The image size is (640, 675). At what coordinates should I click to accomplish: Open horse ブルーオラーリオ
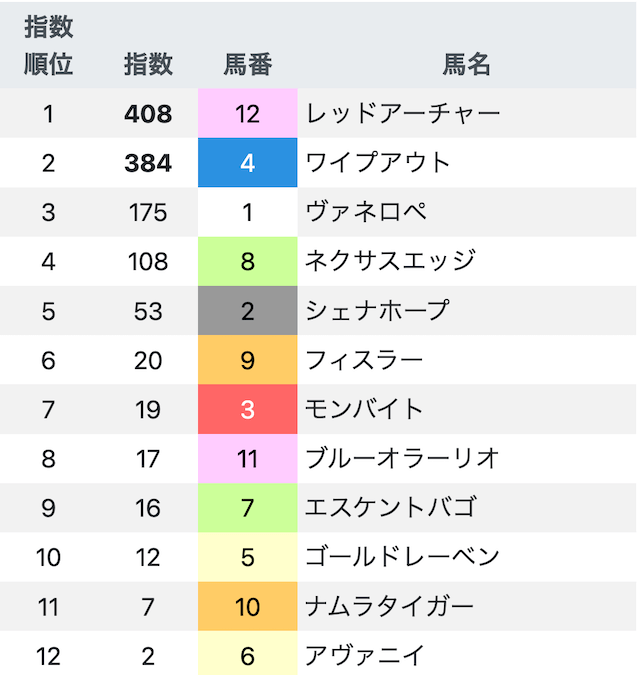(x=402, y=458)
